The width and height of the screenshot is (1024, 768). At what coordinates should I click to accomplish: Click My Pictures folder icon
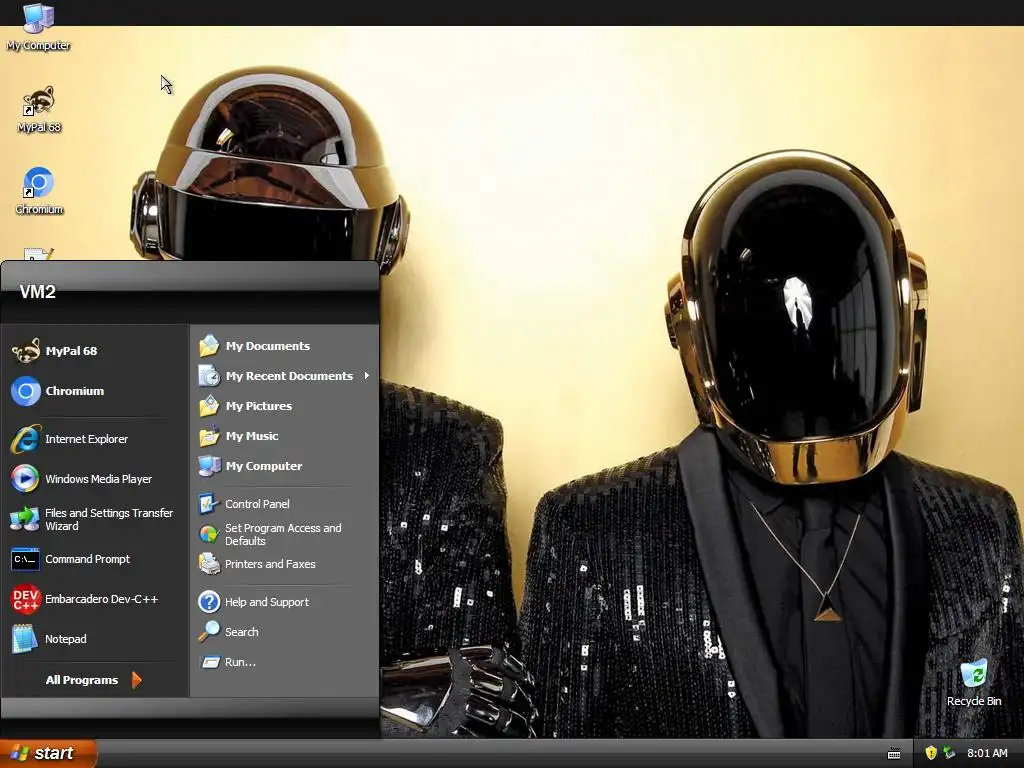[209, 406]
